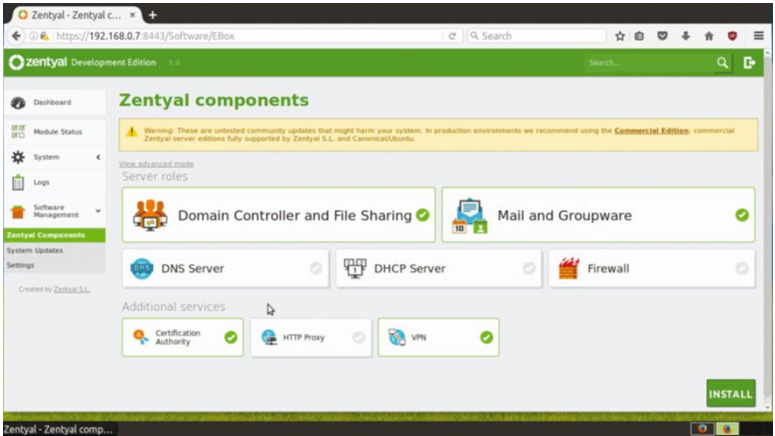Image resolution: width=775 pixels, height=436 pixels.
Task: Click the INSTALL button
Action: (731, 393)
